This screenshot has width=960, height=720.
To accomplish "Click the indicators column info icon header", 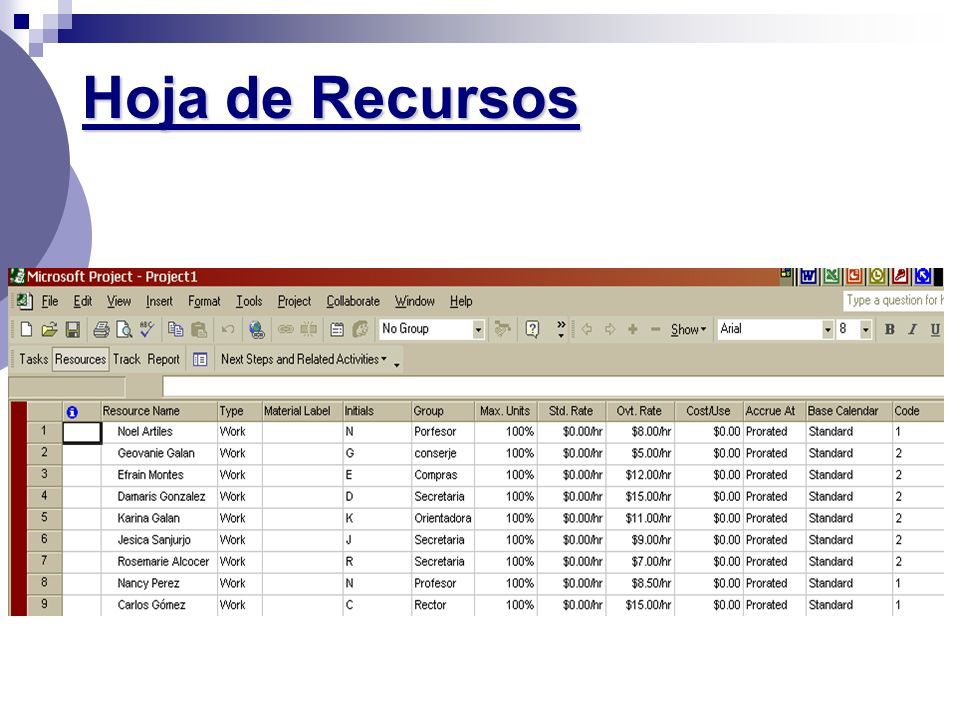I will [x=72, y=412].
